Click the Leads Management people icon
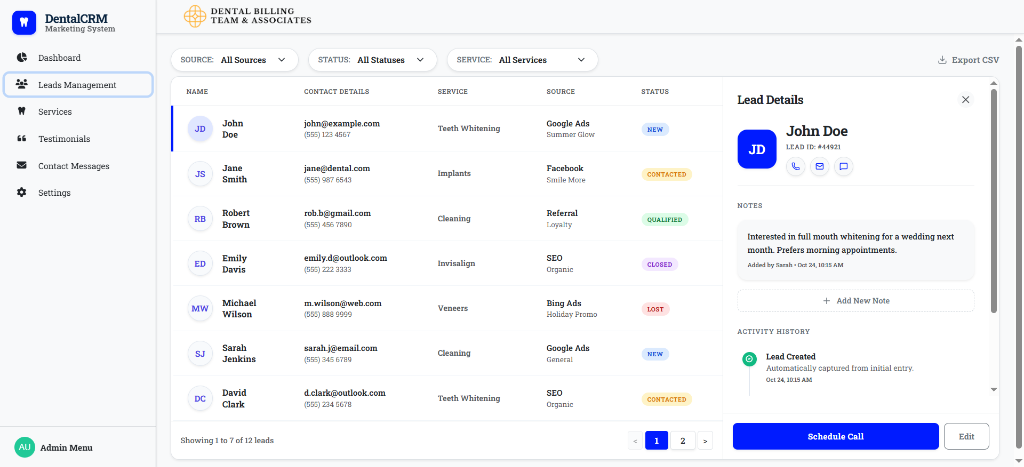This screenshot has width=1024, height=467. tap(22, 84)
